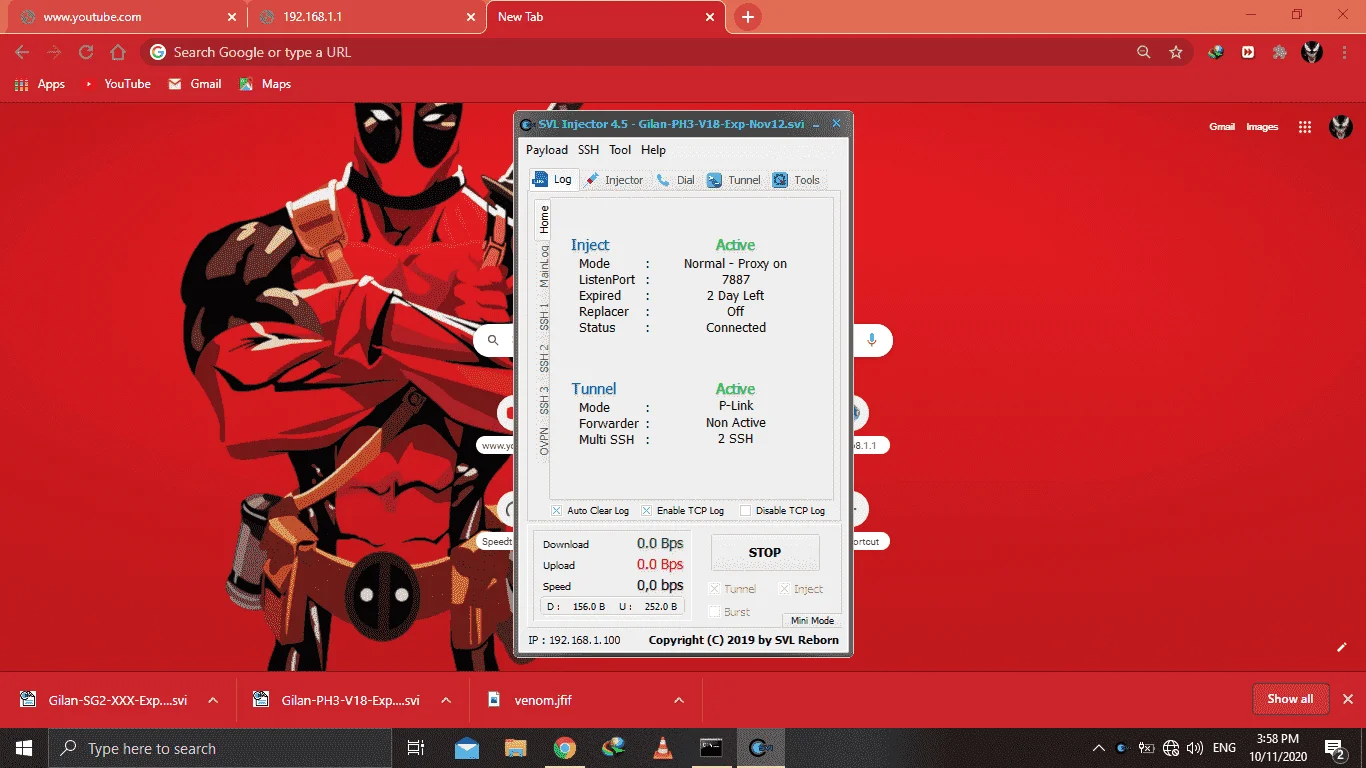
Task: Open the Chrome three-dot menu
Action: pos(1343,52)
